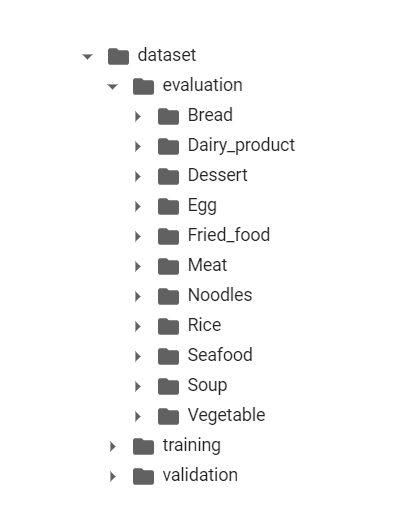Select the validation folder label

point(200,475)
